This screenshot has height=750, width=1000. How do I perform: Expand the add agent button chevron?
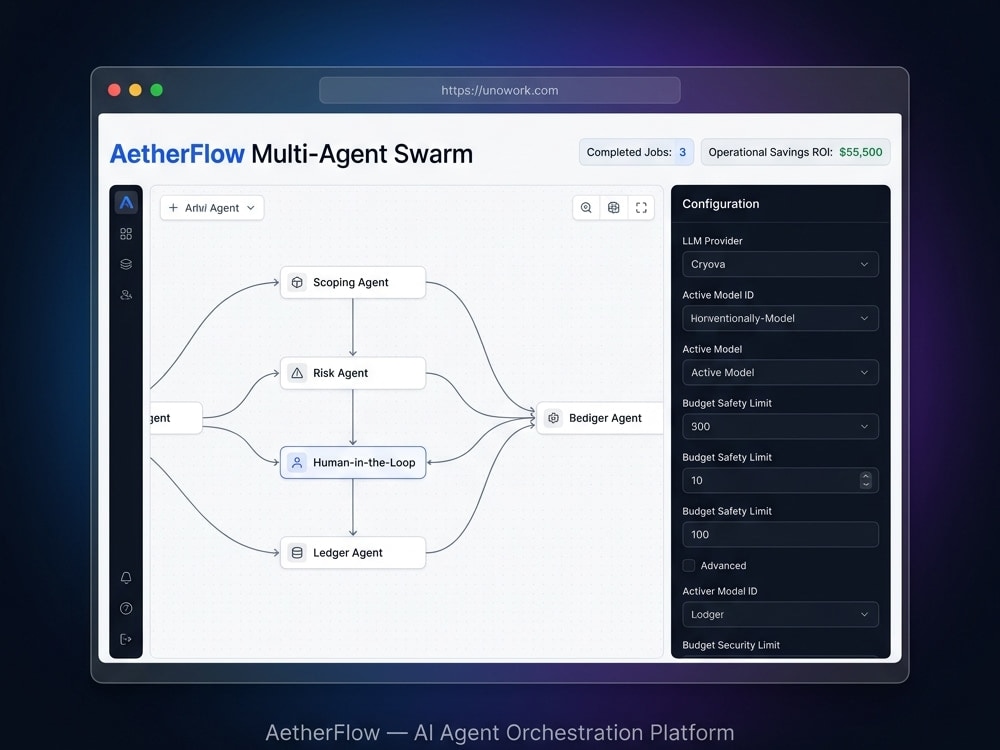click(x=251, y=208)
